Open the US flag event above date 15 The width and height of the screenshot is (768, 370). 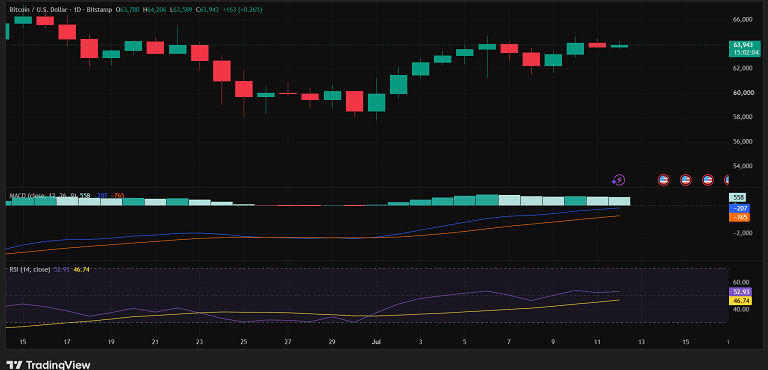click(x=686, y=180)
